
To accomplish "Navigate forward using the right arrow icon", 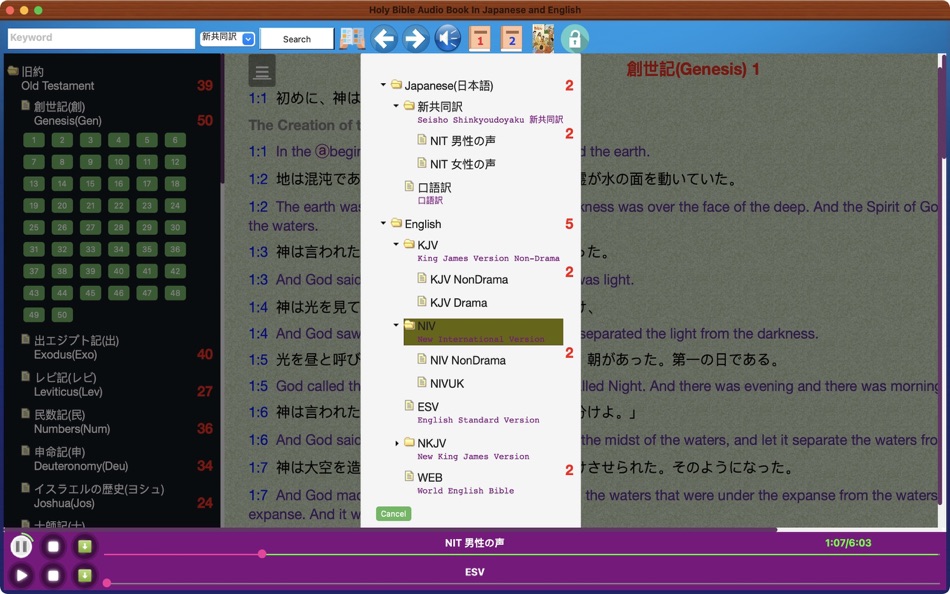I will (413, 38).
